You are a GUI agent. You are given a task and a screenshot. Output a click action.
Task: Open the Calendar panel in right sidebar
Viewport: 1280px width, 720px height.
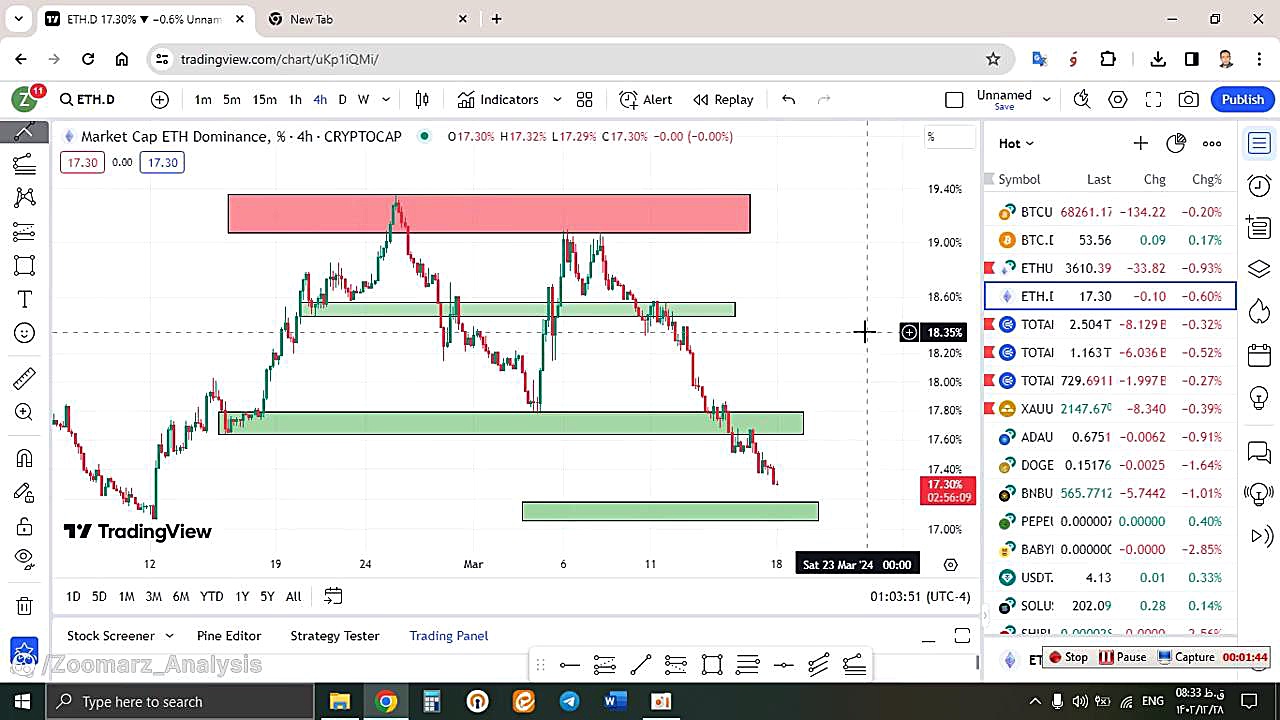tap(1259, 355)
